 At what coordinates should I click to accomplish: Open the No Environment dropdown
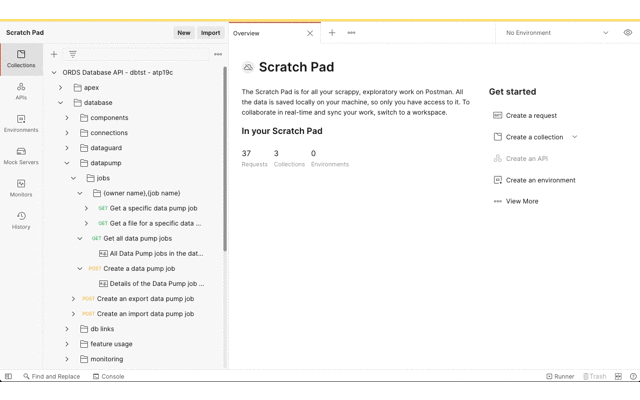click(x=556, y=33)
